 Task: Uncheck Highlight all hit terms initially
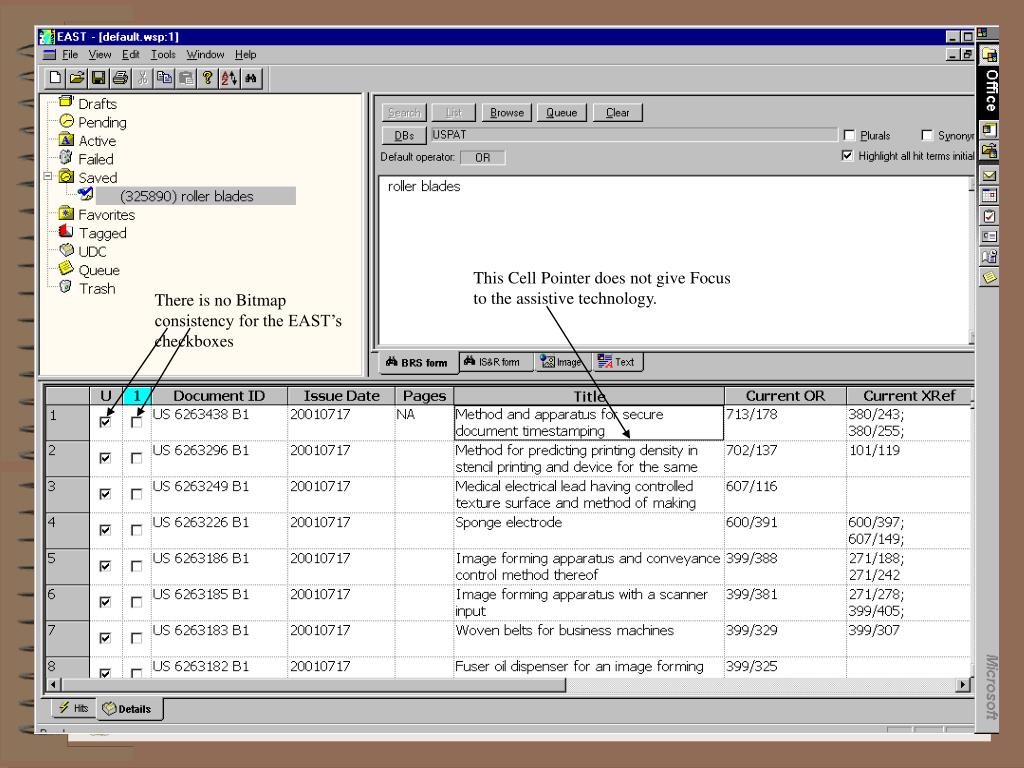point(847,155)
